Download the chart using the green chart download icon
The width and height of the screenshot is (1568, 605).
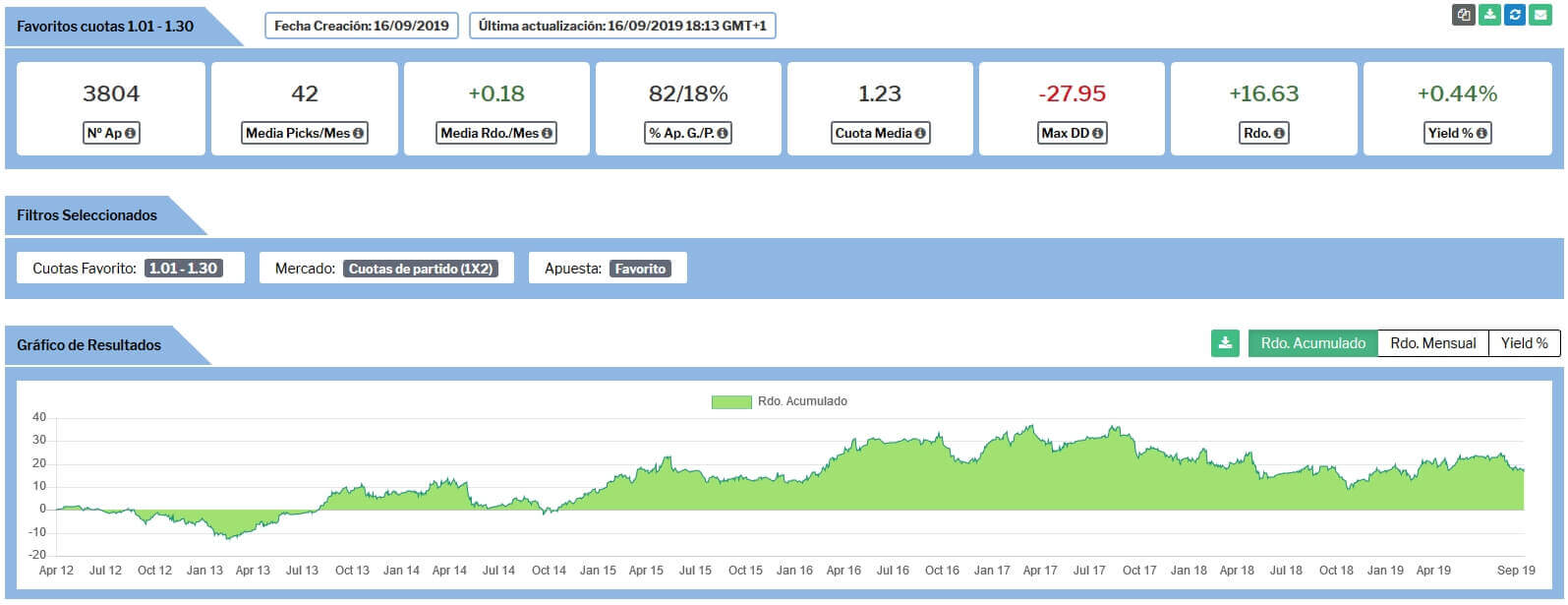point(1225,343)
